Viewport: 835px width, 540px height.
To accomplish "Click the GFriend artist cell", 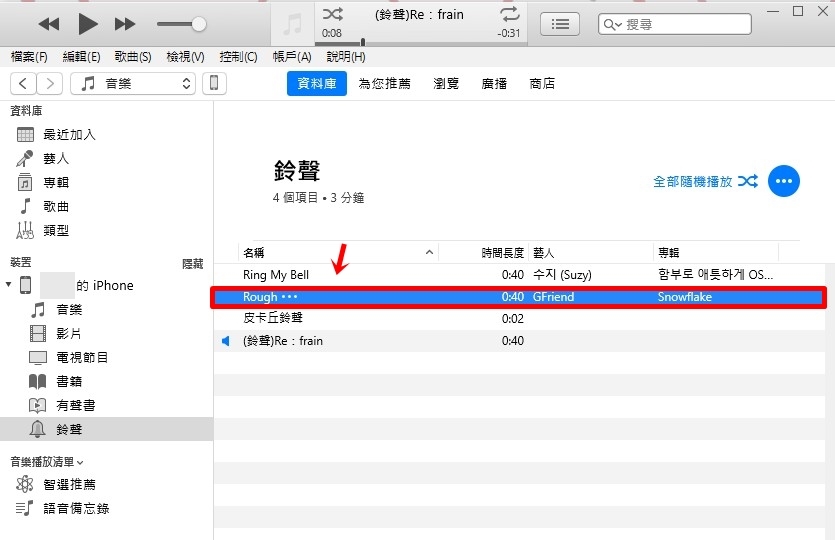I will pos(553,297).
